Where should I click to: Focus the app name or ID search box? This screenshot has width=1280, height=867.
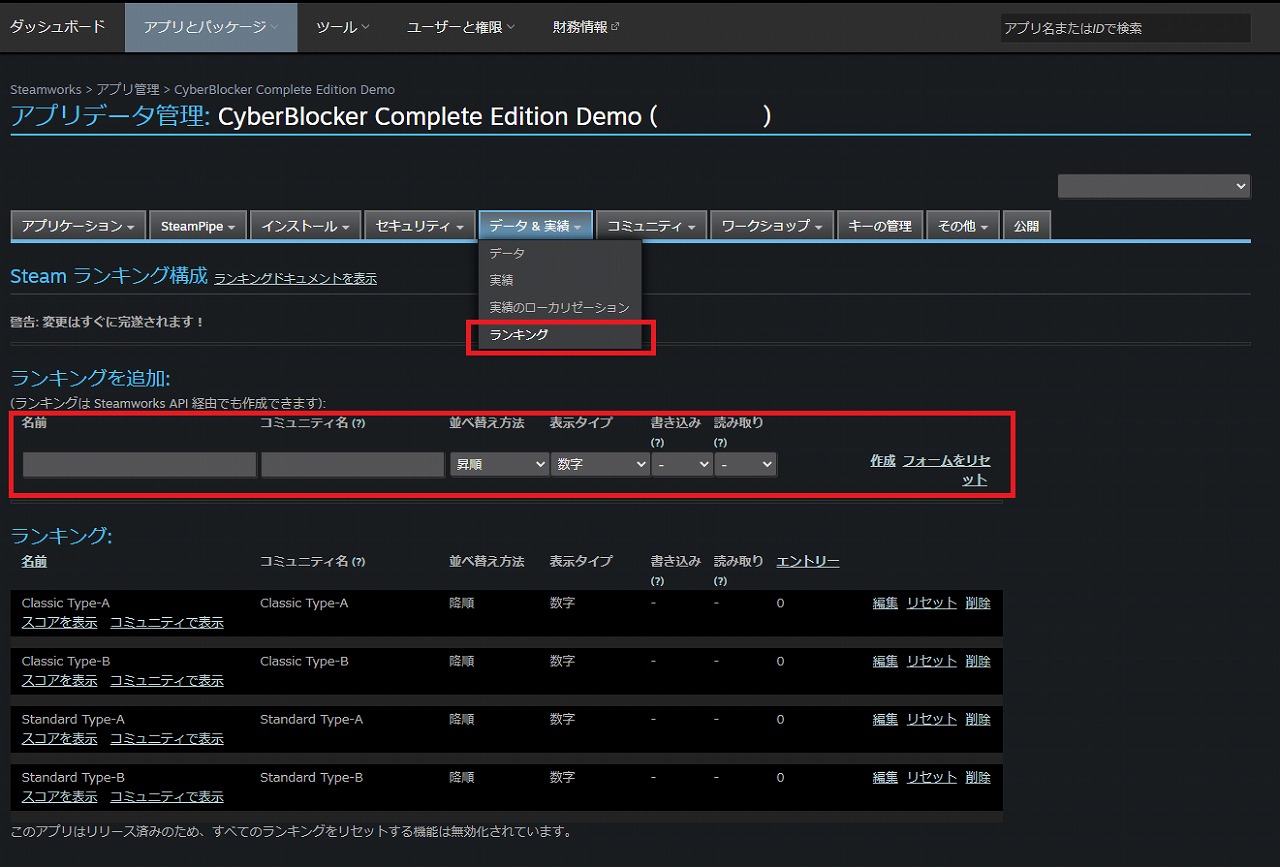1125,28
